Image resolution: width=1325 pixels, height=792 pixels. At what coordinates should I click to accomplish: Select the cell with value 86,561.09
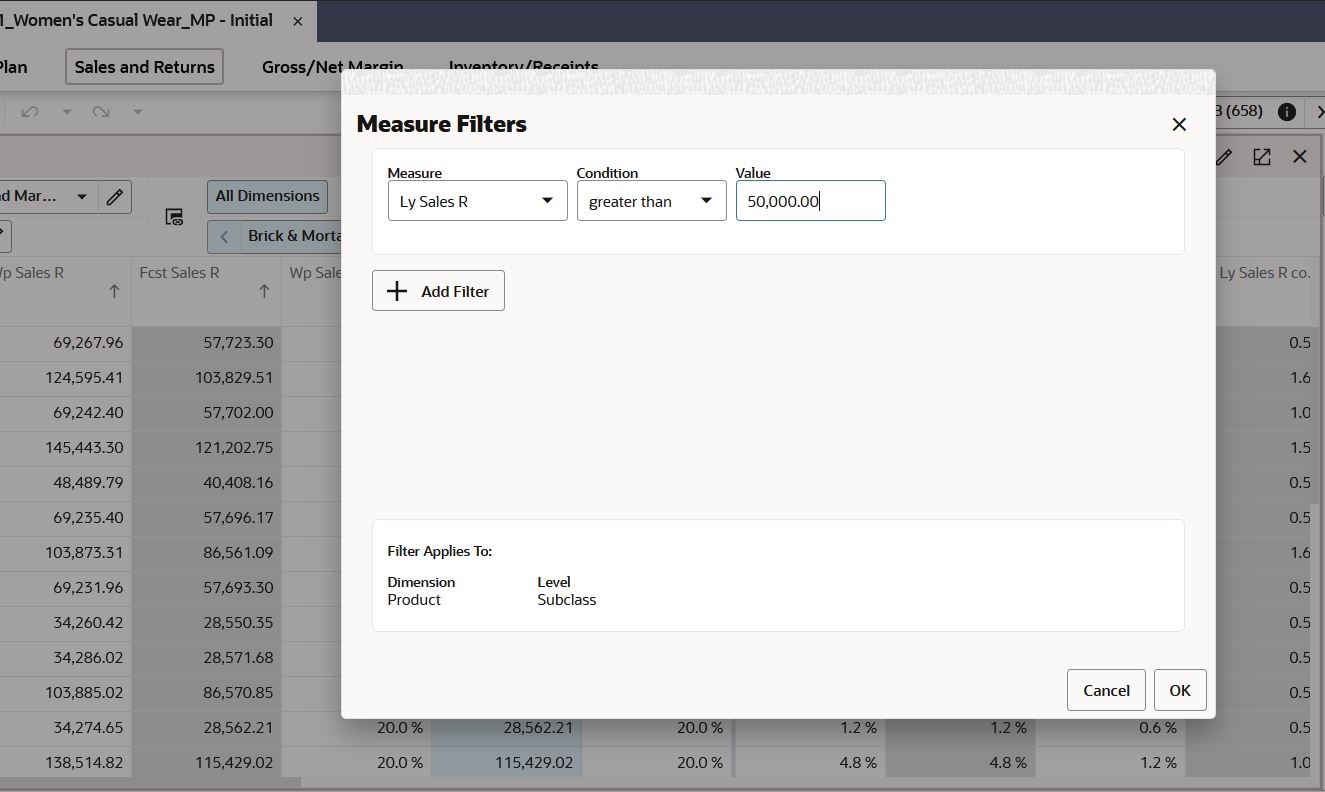click(207, 553)
